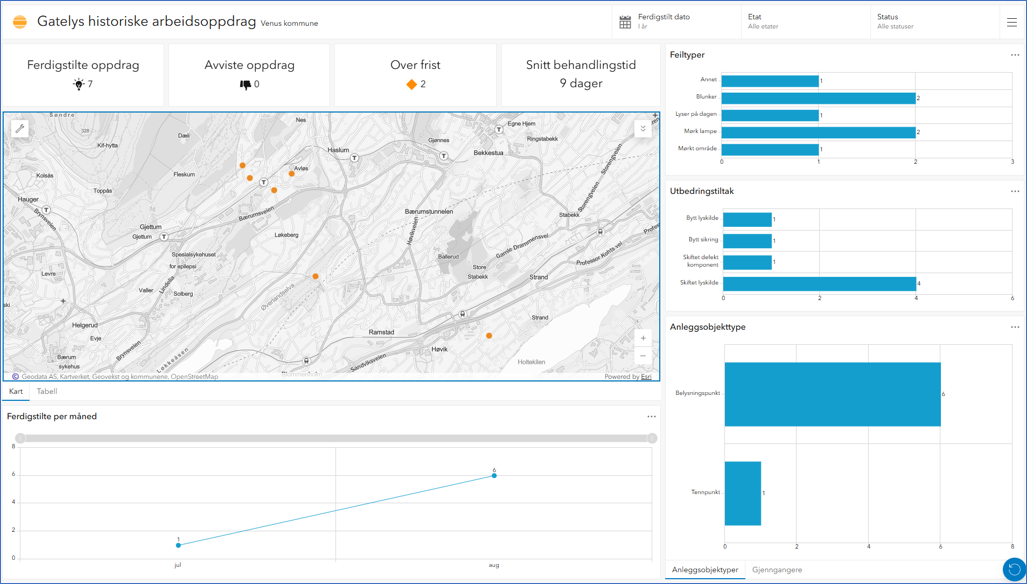Image resolution: width=1027 pixels, height=584 pixels.
Task: Click the light bulb icon in Ferdigstilte oppdrag
Action: point(79,84)
